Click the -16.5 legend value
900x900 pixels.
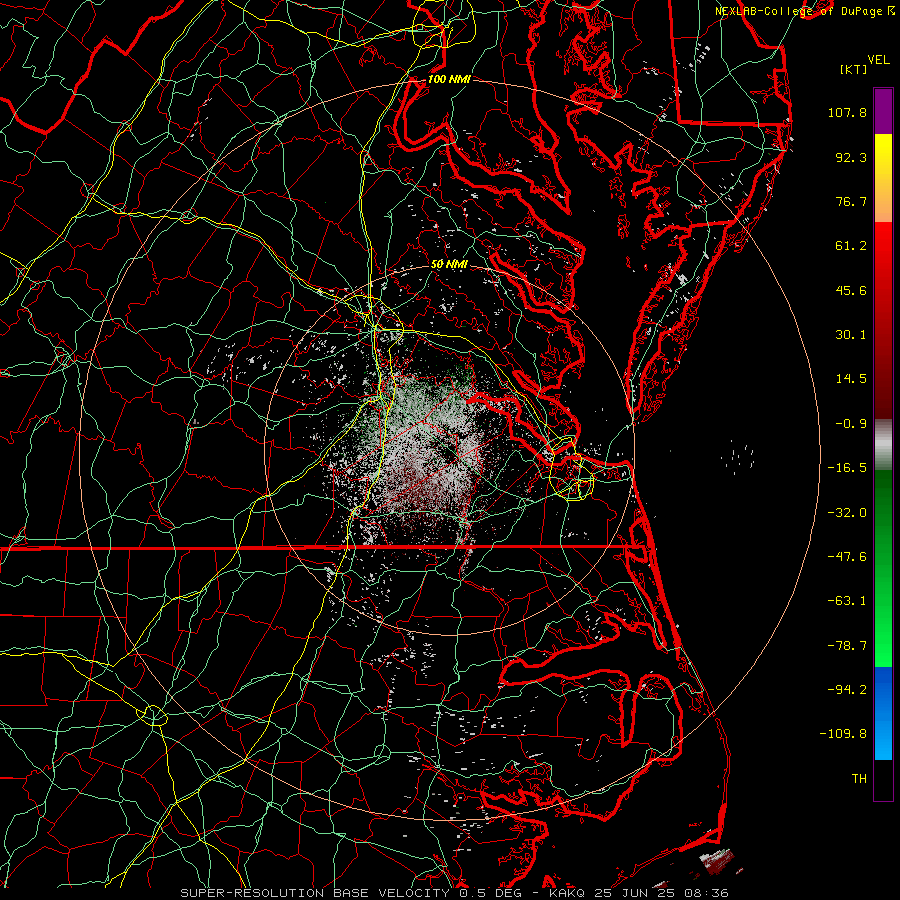click(847, 468)
